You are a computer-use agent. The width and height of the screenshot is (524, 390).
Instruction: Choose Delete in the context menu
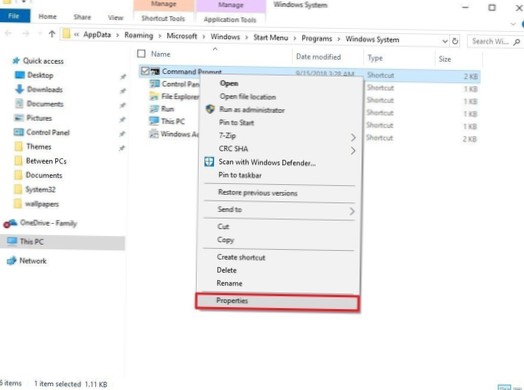coord(227,270)
